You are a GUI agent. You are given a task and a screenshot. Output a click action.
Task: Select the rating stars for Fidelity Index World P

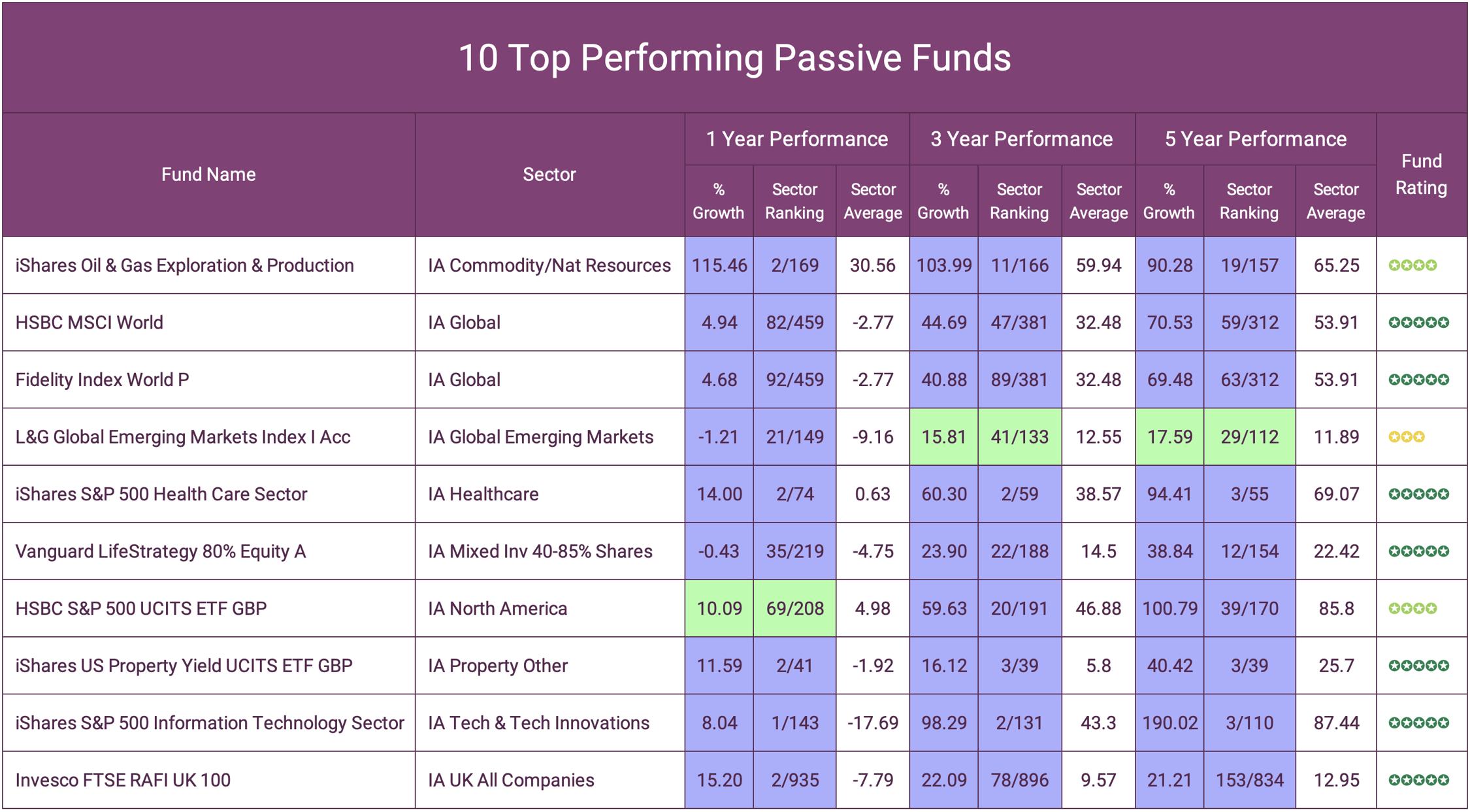click(x=1422, y=380)
